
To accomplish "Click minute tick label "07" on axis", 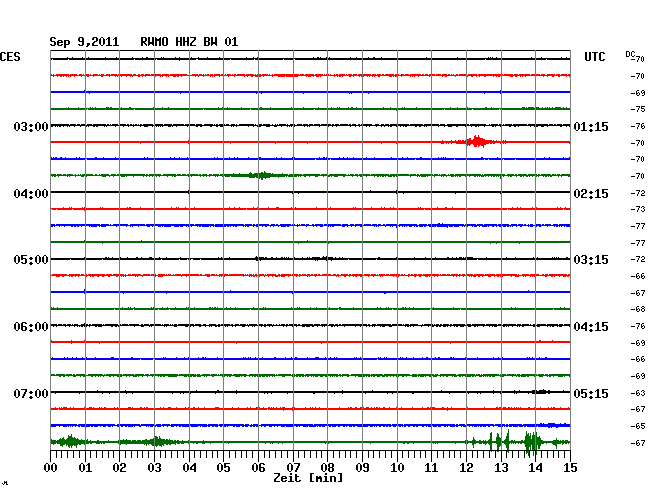I will 293,467.
